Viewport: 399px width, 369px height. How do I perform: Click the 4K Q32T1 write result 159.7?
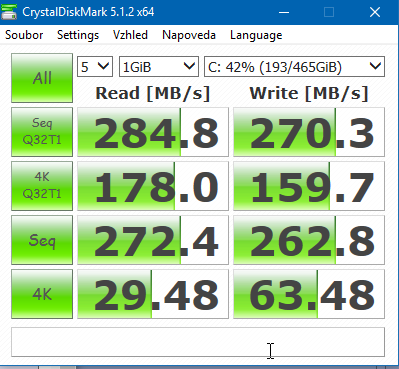309,186
